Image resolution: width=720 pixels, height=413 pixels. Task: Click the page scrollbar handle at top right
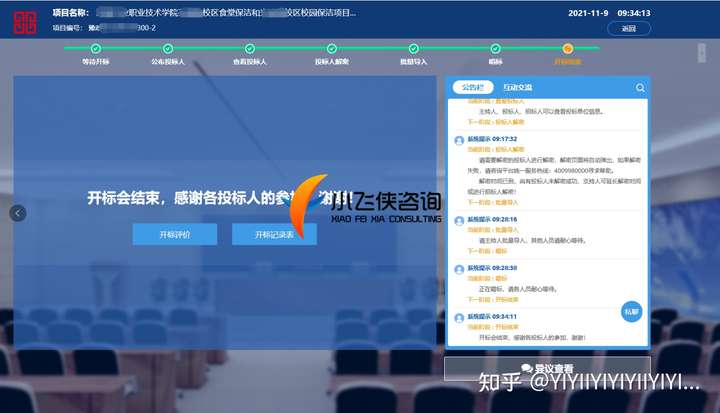pyautogui.click(x=702, y=53)
